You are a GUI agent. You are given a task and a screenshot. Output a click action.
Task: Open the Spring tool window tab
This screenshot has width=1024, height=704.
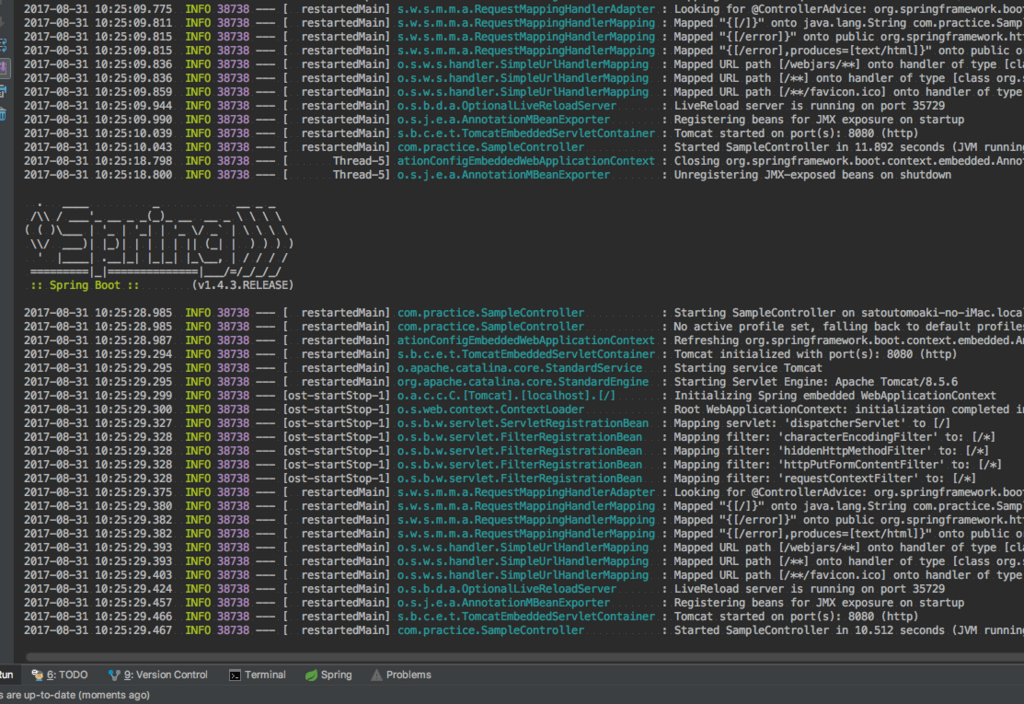(328, 675)
